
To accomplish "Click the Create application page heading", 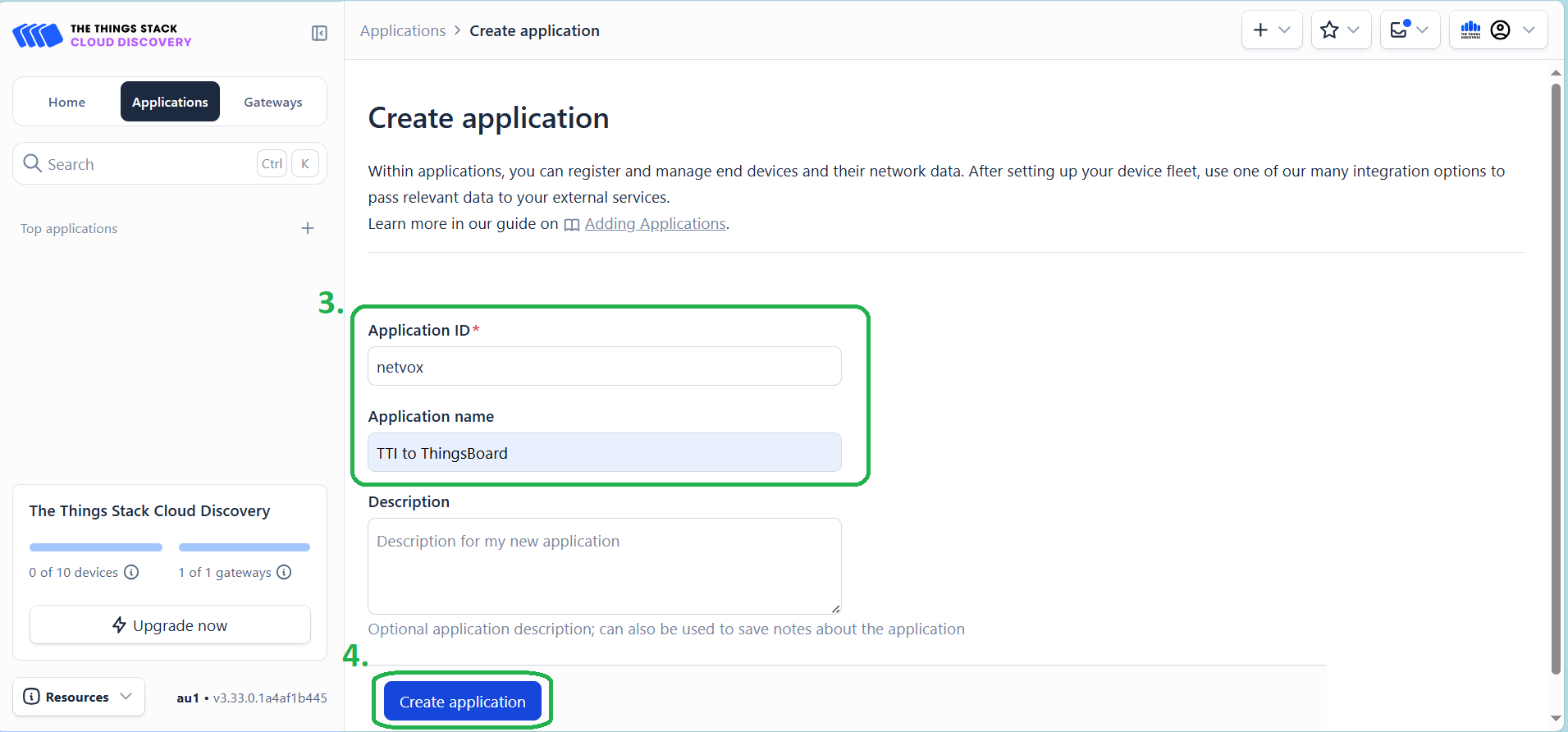I will 488,118.
